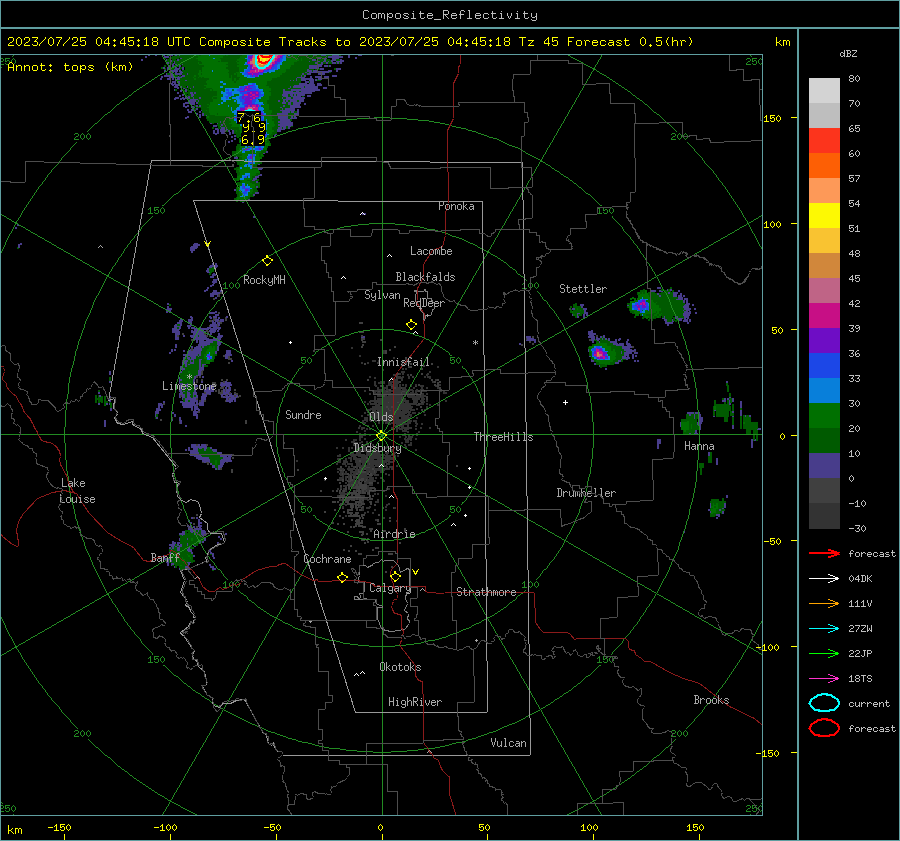Click the Olds city label
The width and height of the screenshot is (900, 841).
(x=381, y=417)
